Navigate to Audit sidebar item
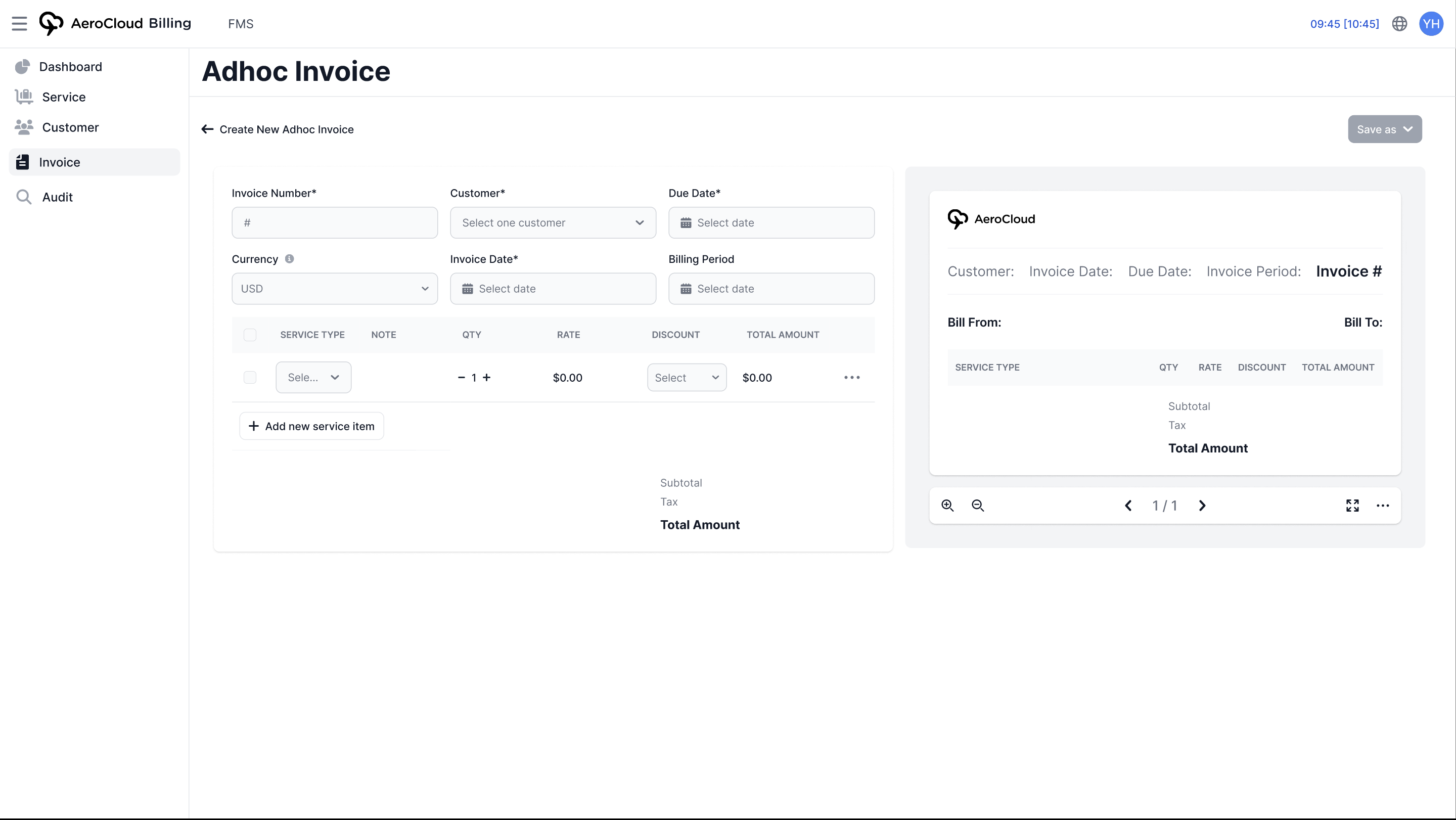This screenshot has height=820, width=1456. click(57, 197)
